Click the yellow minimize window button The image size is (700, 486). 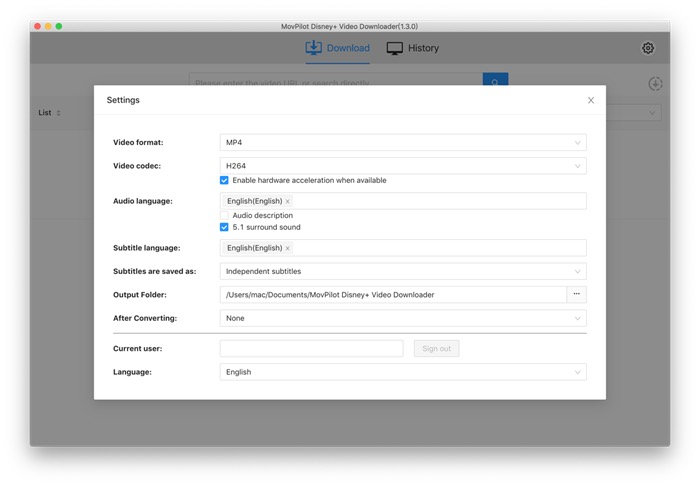coord(48,26)
